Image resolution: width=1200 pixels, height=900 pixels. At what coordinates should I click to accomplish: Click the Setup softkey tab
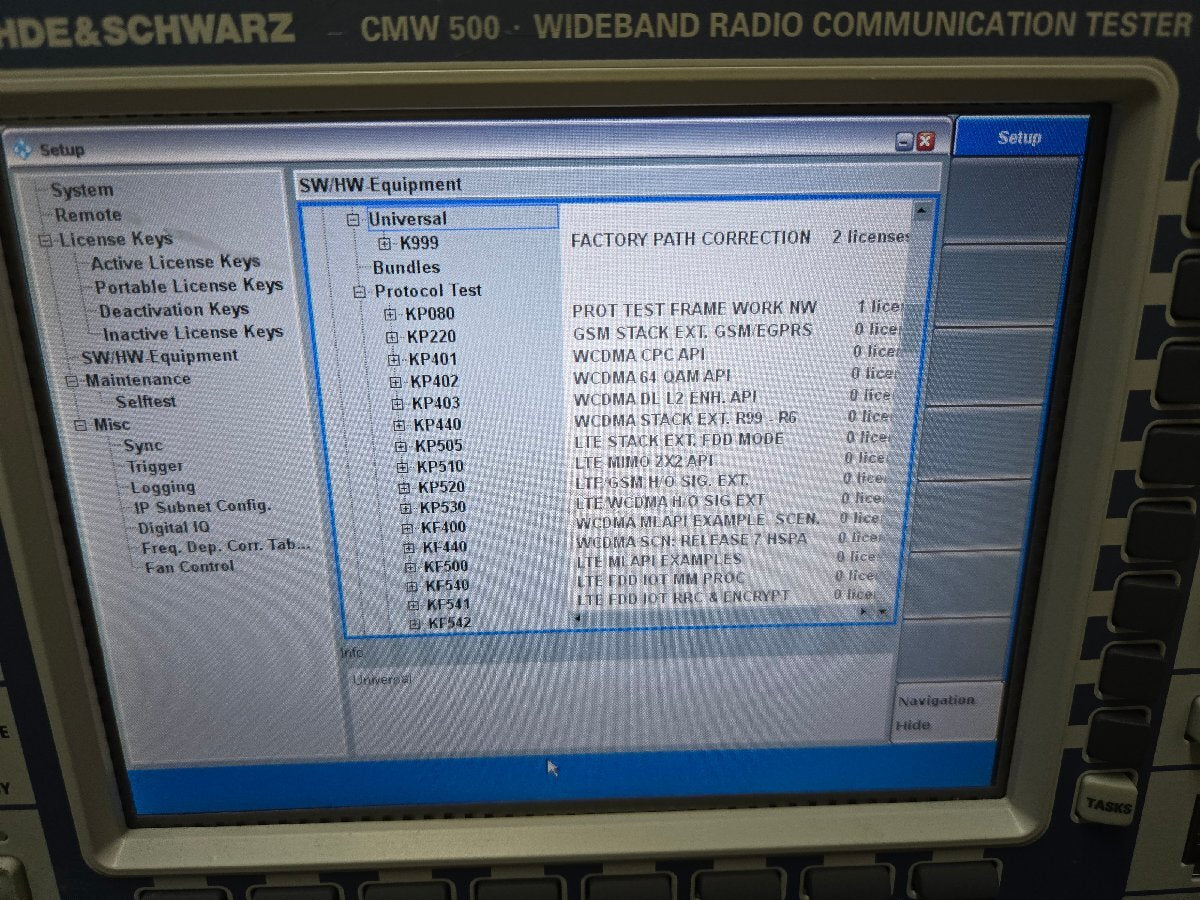[x=1020, y=137]
